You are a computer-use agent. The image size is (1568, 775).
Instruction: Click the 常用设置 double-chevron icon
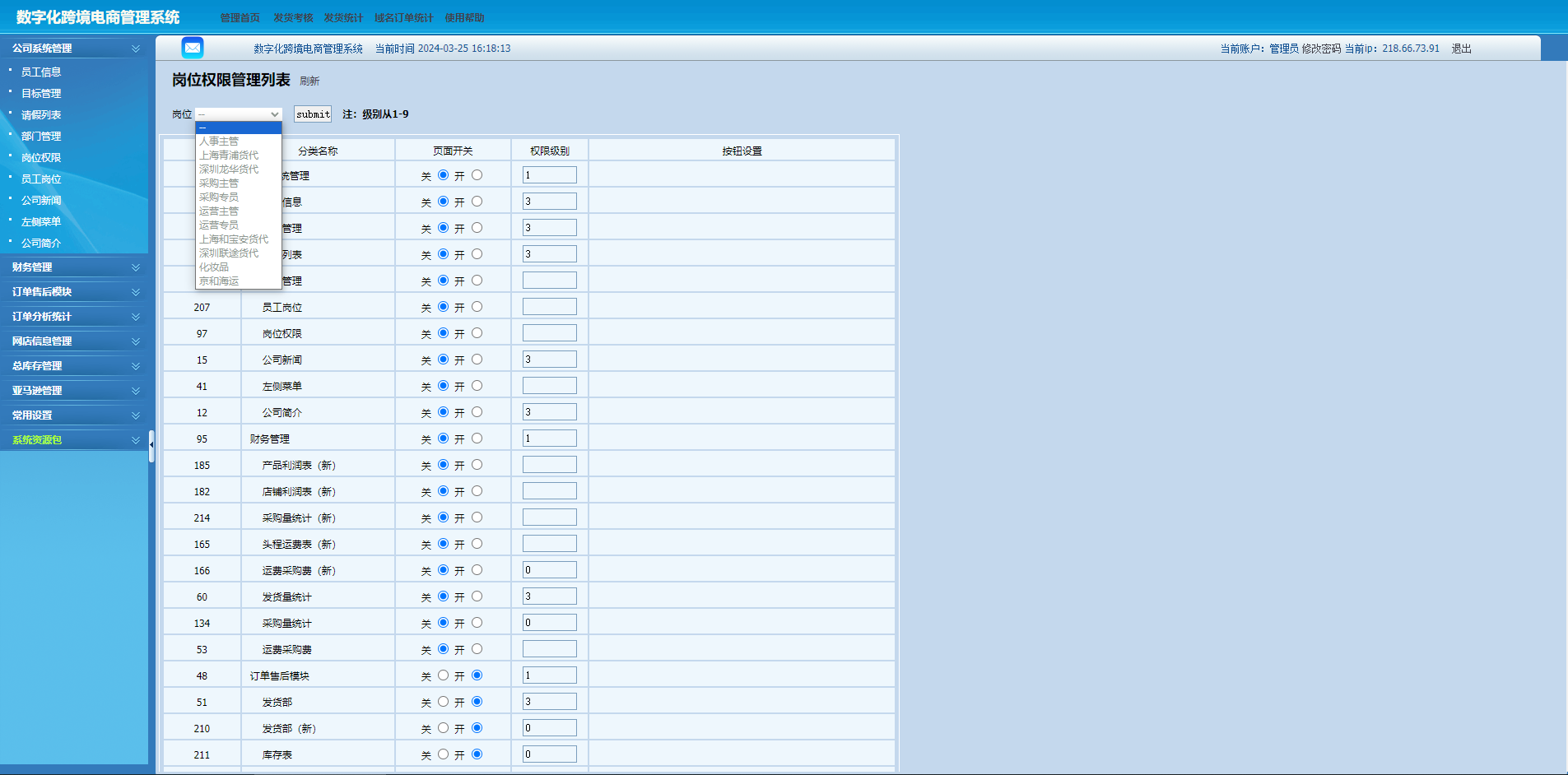(136, 415)
